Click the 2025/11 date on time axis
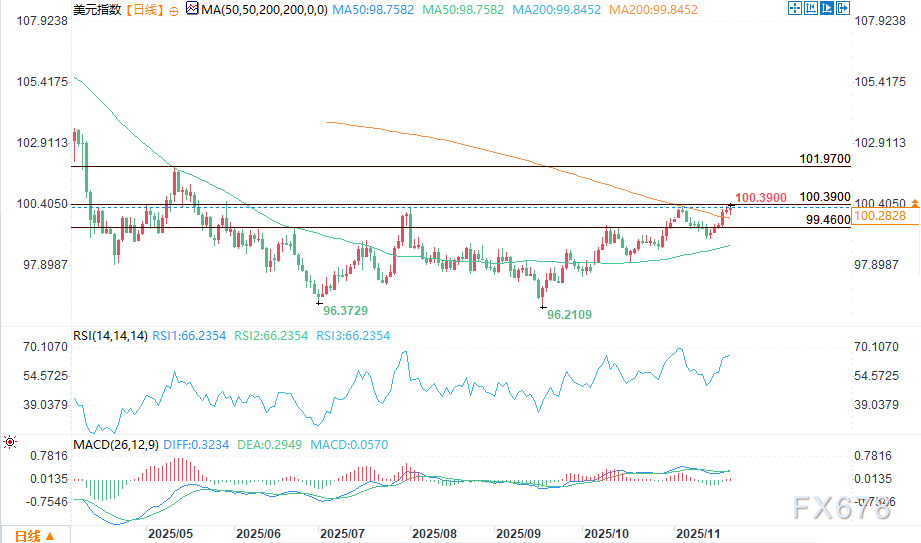 [x=696, y=534]
